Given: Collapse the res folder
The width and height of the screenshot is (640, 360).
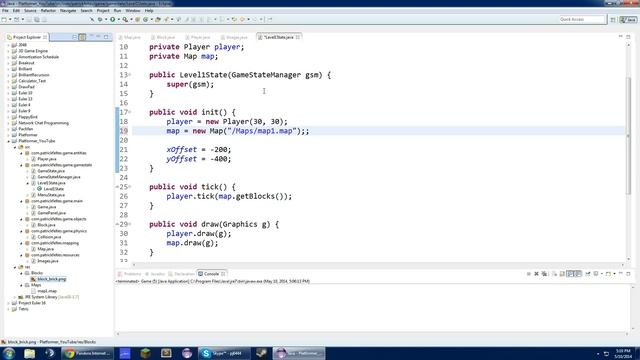Looking at the screenshot, I should pyautogui.click(x=15, y=267).
